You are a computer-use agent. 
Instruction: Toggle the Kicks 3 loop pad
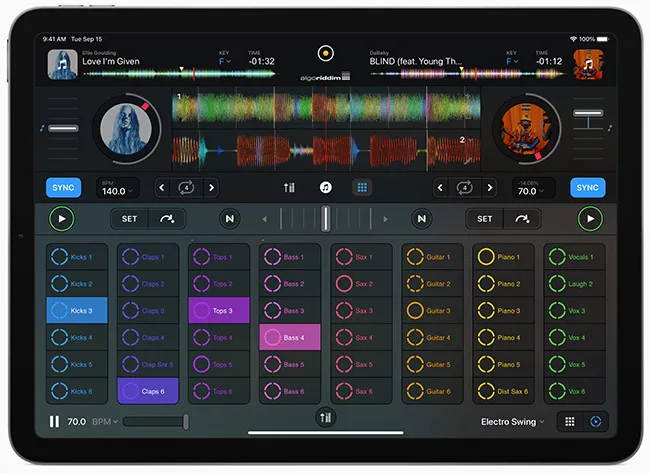[x=77, y=310]
